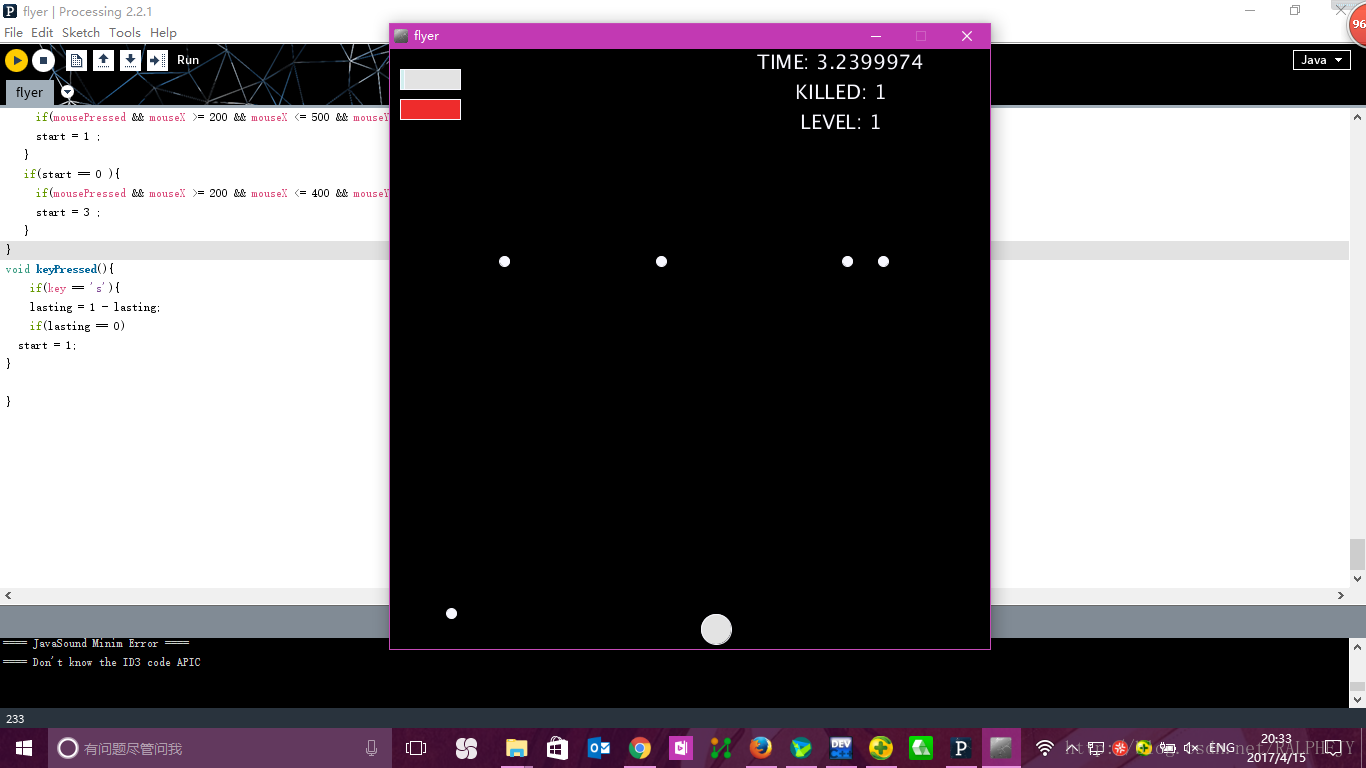Click the KILLED: 1 score text

840,92
